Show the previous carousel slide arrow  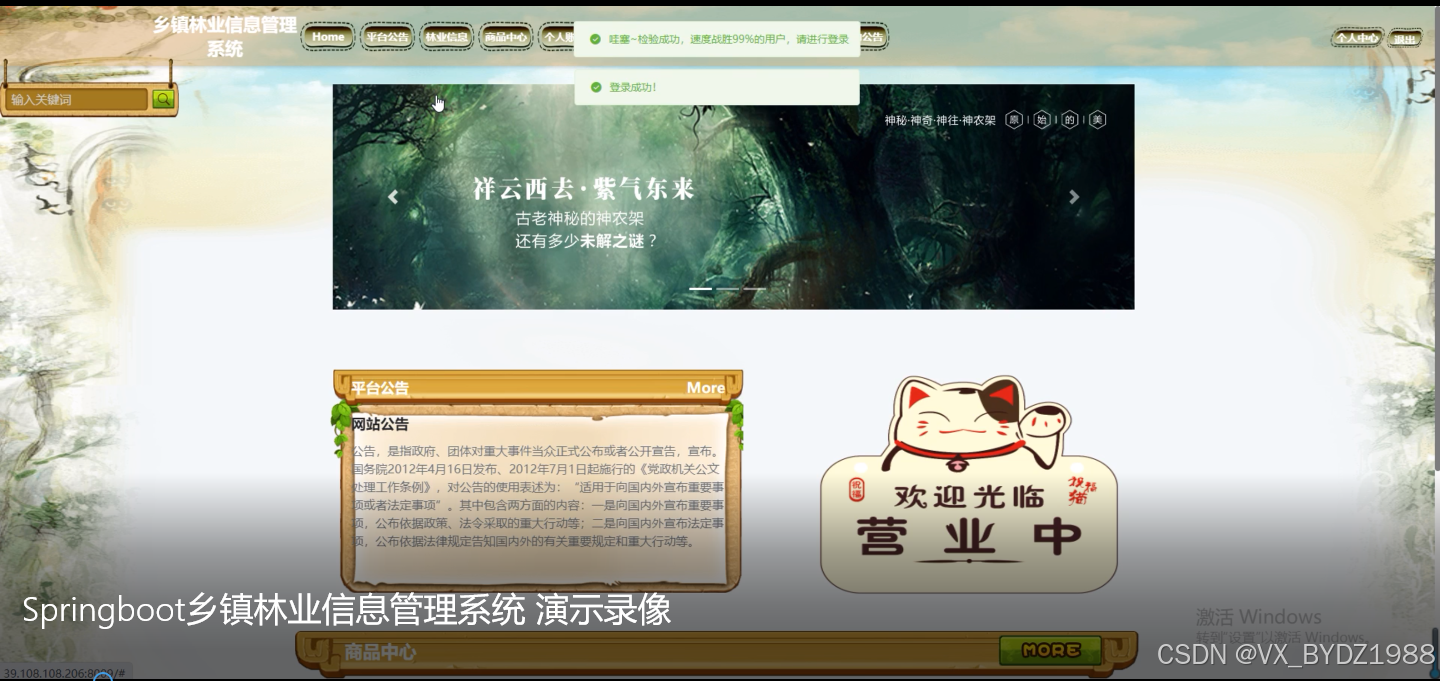[393, 197]
